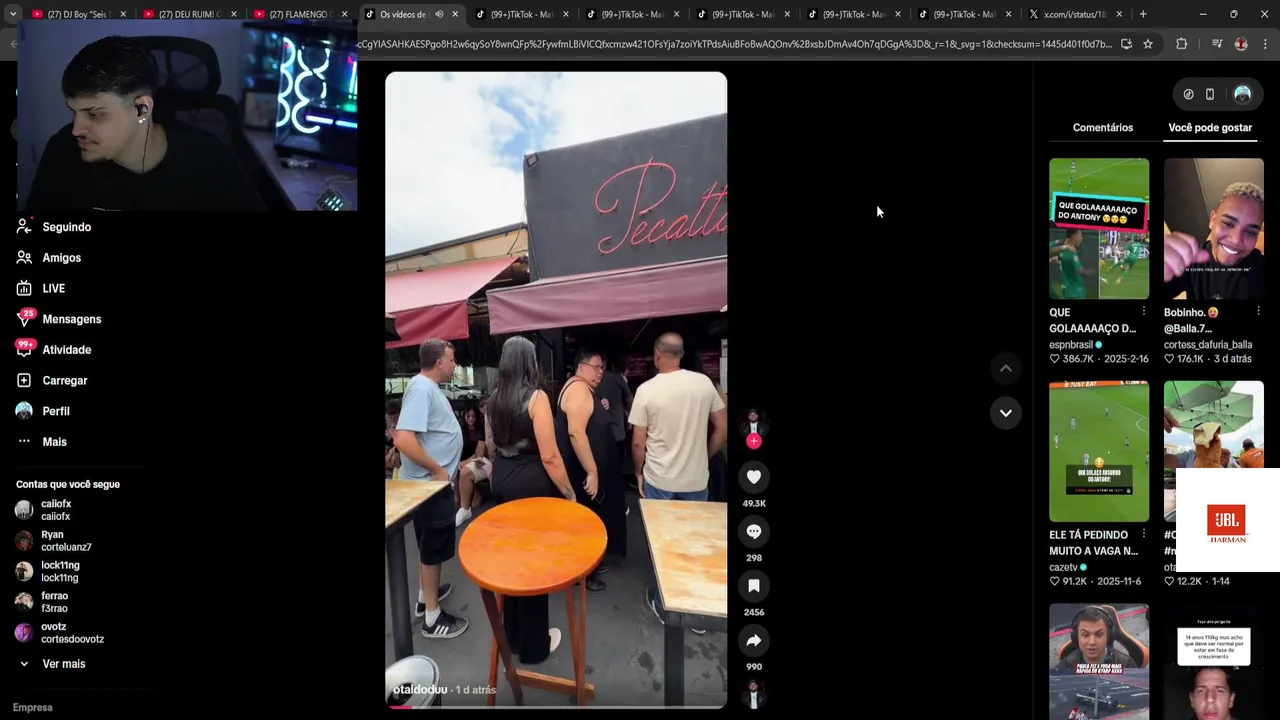Open the options menu of the Bobinho video

[1258, 312]
